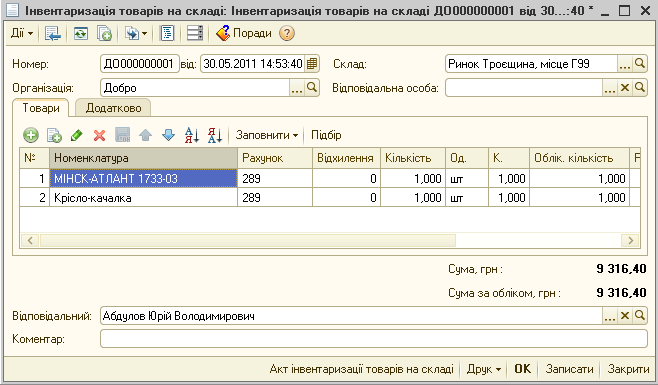Click the table scroll left arrow

coord(30,240)
